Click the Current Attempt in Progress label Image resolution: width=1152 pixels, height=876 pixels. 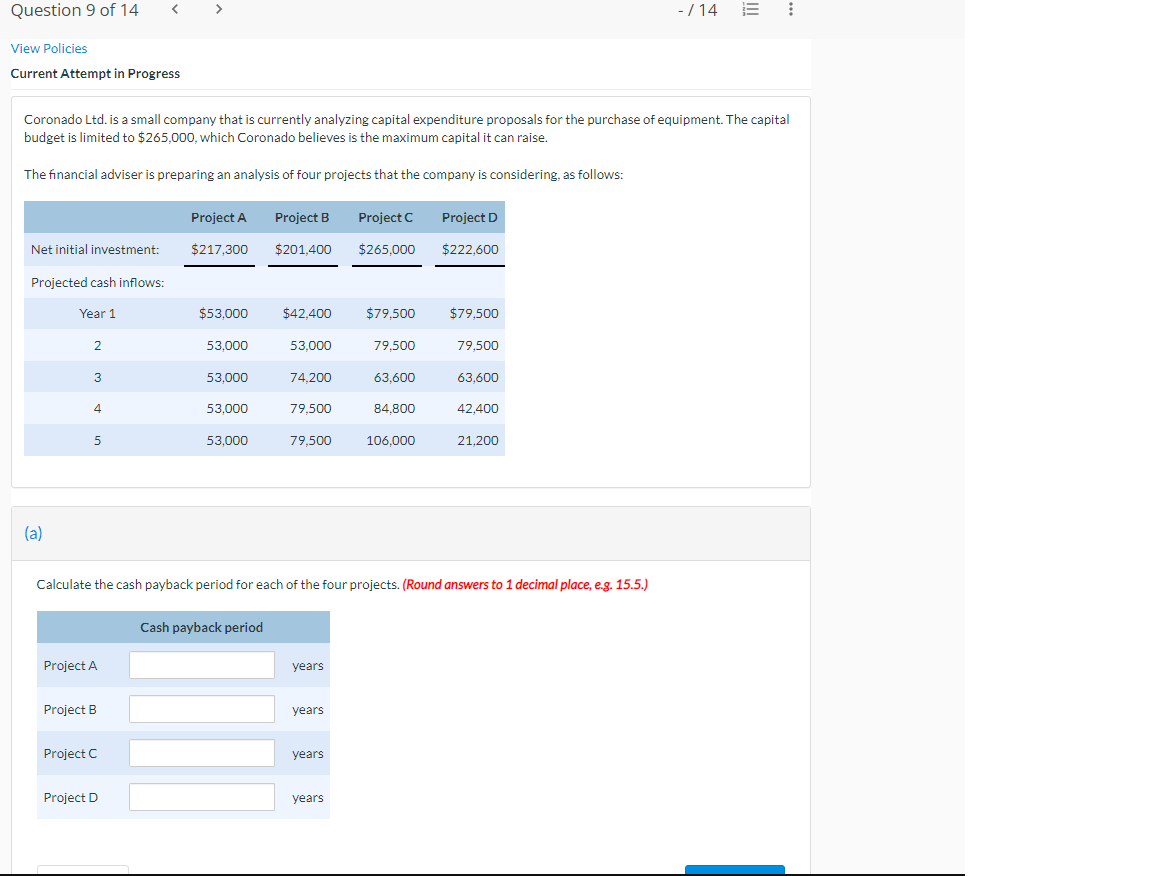point(95,73)
